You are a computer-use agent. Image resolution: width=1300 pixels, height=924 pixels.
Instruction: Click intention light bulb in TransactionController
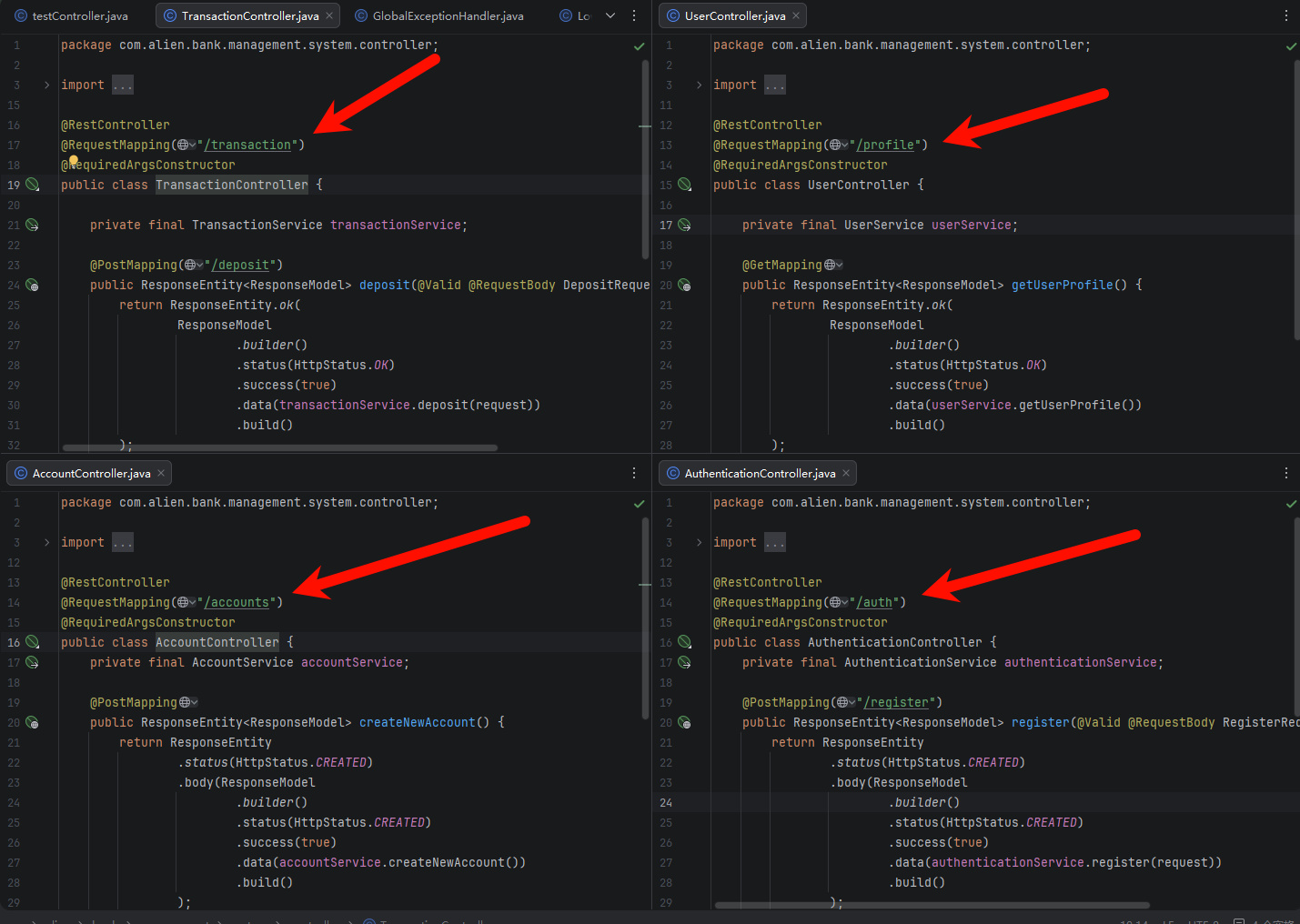click(x=73, y=161)
